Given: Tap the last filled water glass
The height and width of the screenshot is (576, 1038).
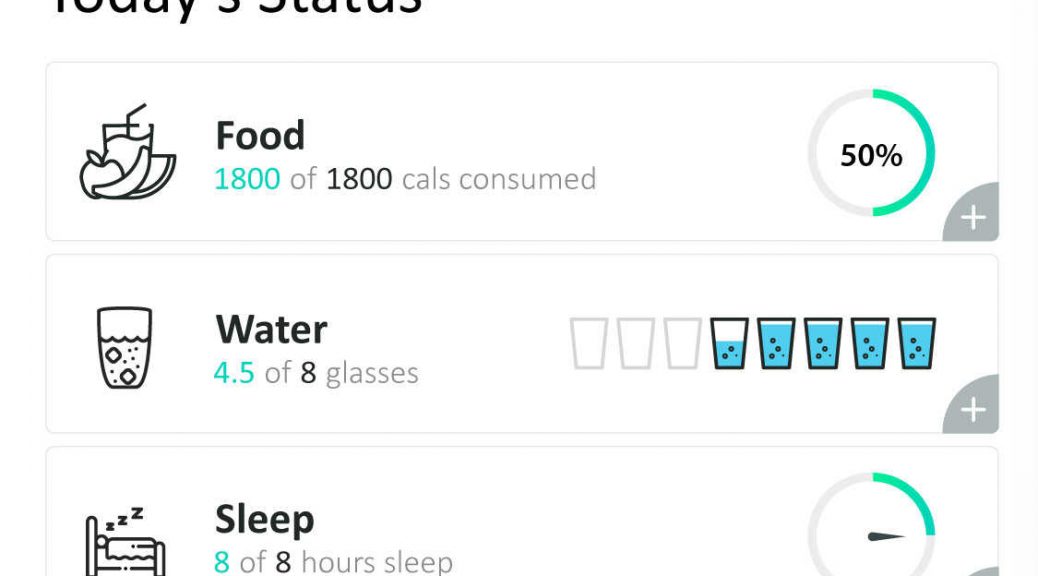Looking at the screenshot, I should (917, 343).
